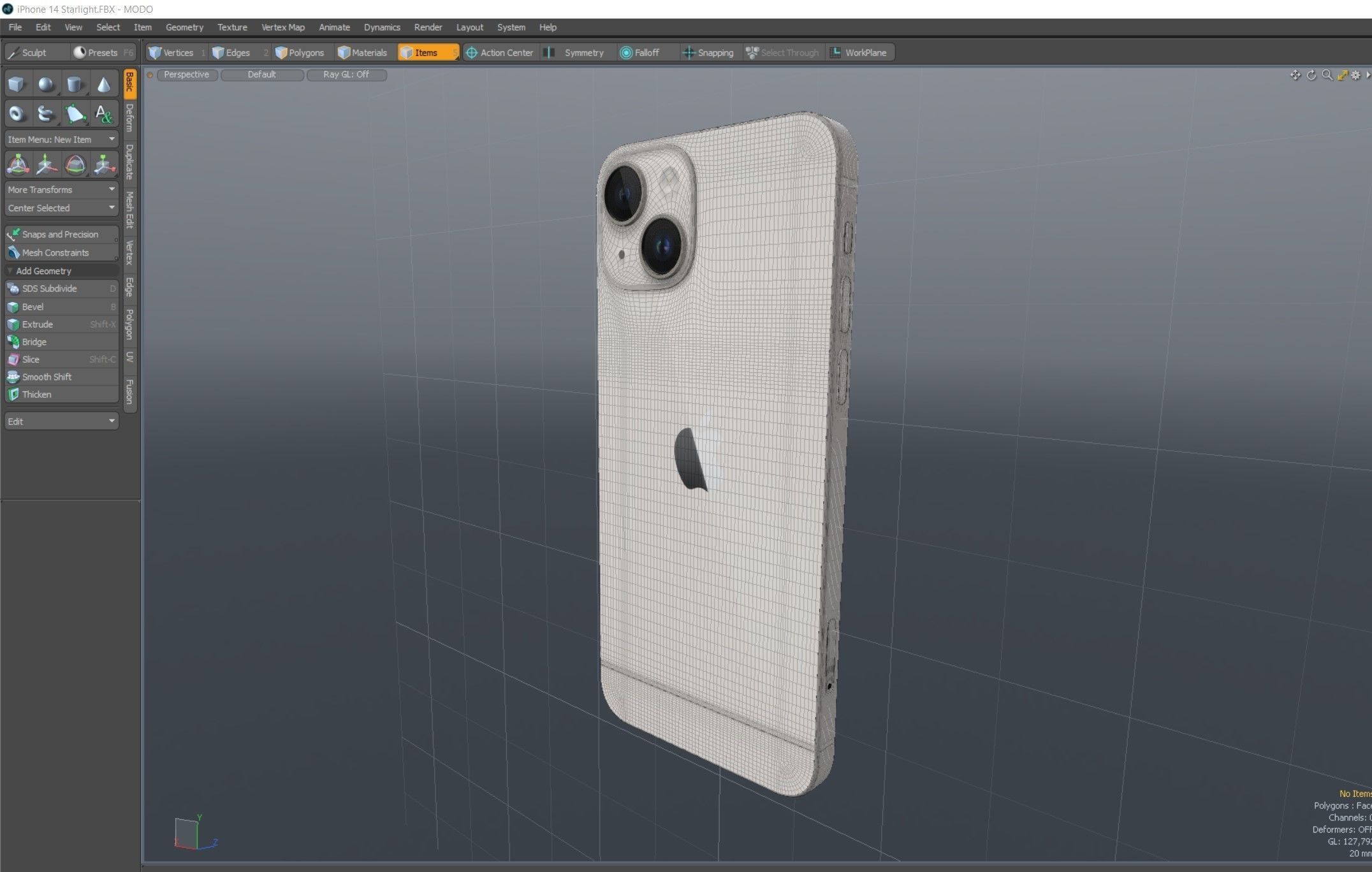This screenshot has width=1372, height=872.
Task: Open the Texture menu
Action: click(232, 27)
